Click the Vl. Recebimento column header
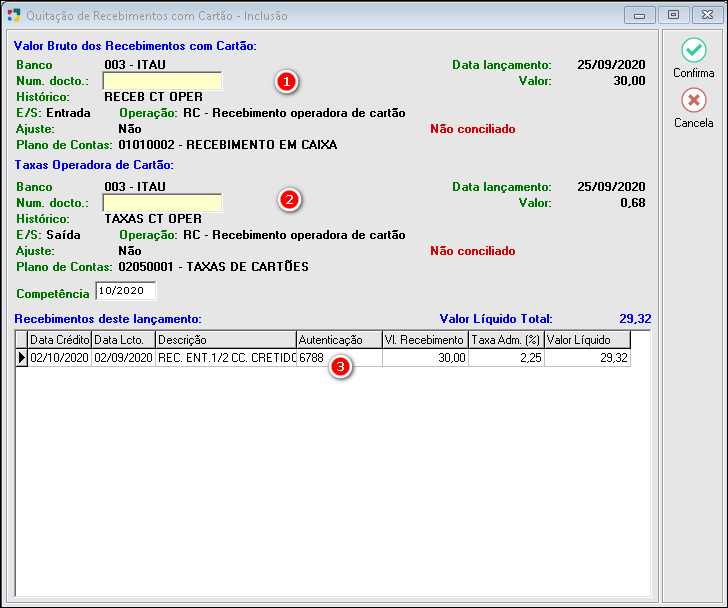The width and height of the screenshot is (728, 608). (x=425, y=340)
